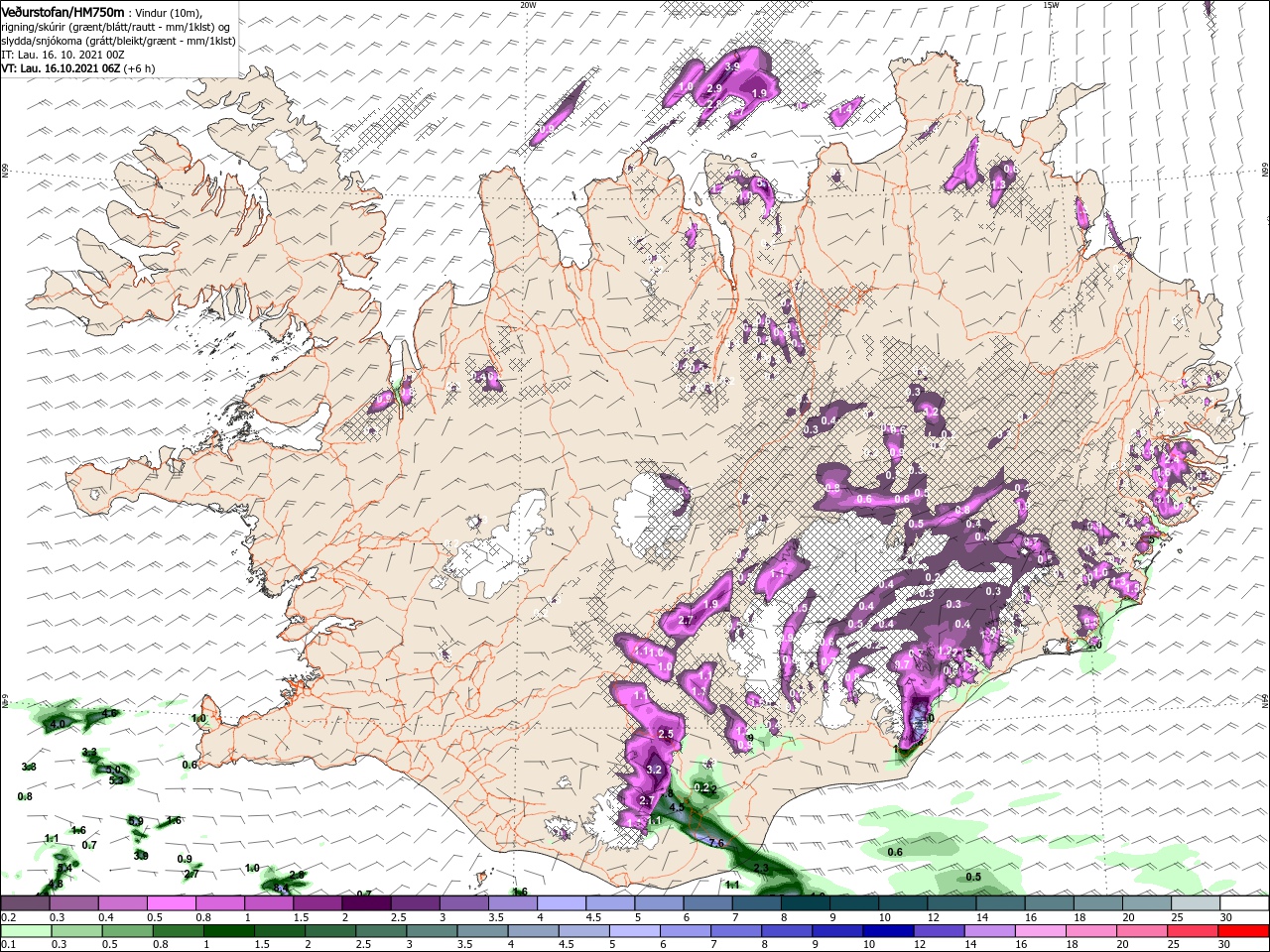Click the 7.6 rainfall value on the south coast
The height and width of the screenshot is (952, 1270).
pos(716,843)
